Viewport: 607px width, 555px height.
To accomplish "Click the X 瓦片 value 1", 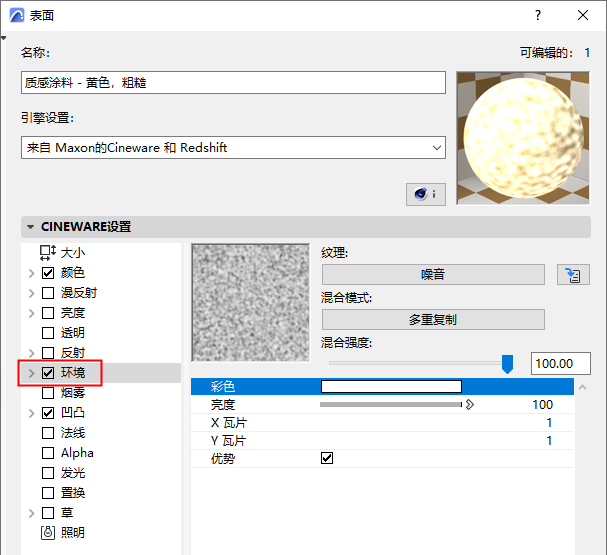I will pyautogui.click(x=549, y=423).
